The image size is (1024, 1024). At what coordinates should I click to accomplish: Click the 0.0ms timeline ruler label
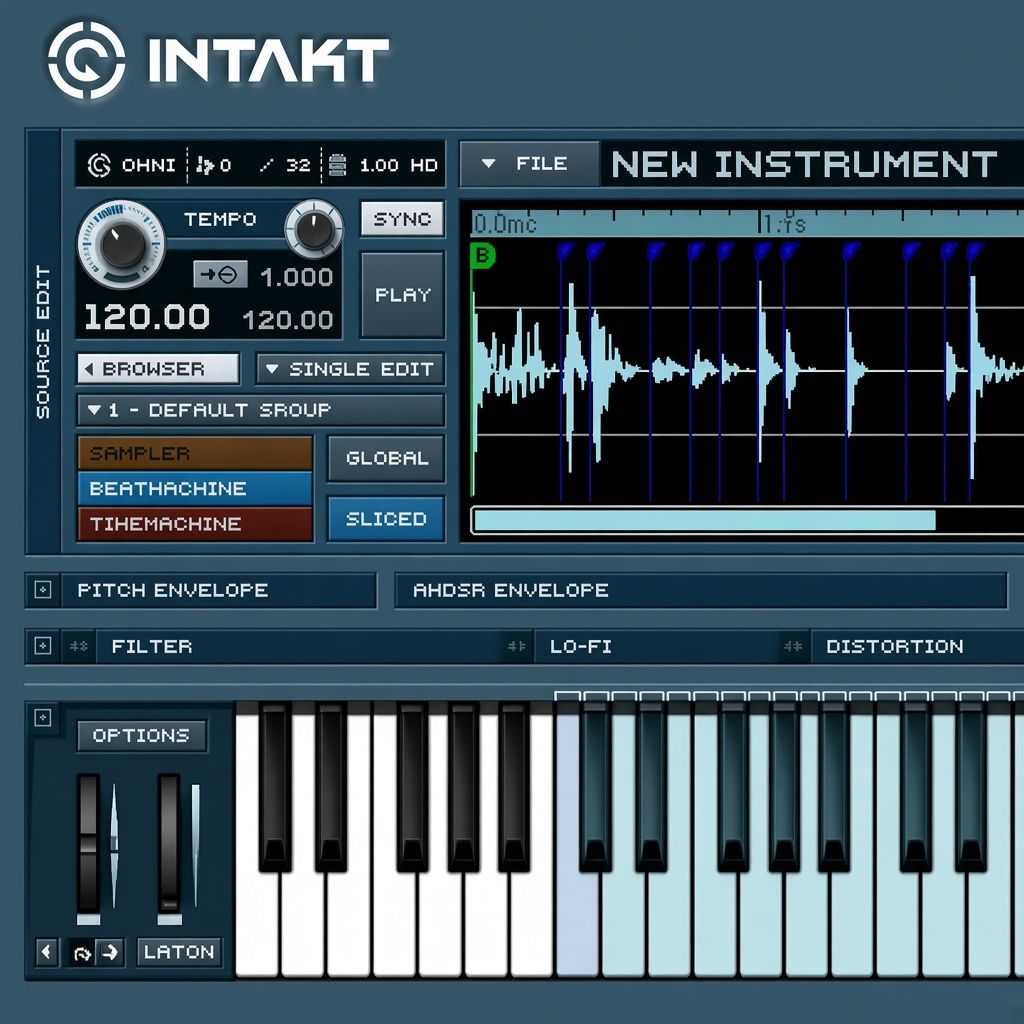tap(504, 225)
